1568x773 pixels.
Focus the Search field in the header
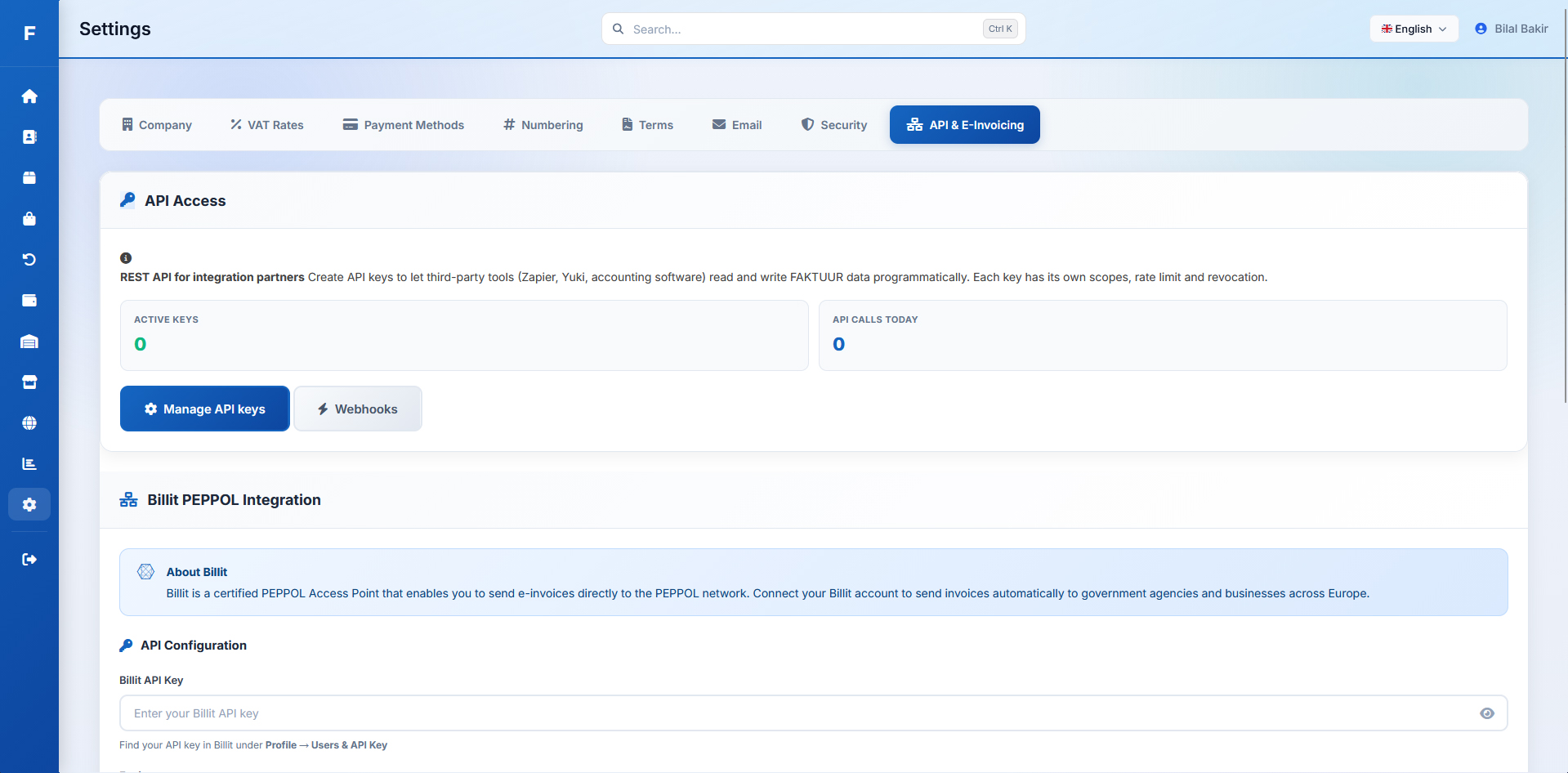pos(814,29)
